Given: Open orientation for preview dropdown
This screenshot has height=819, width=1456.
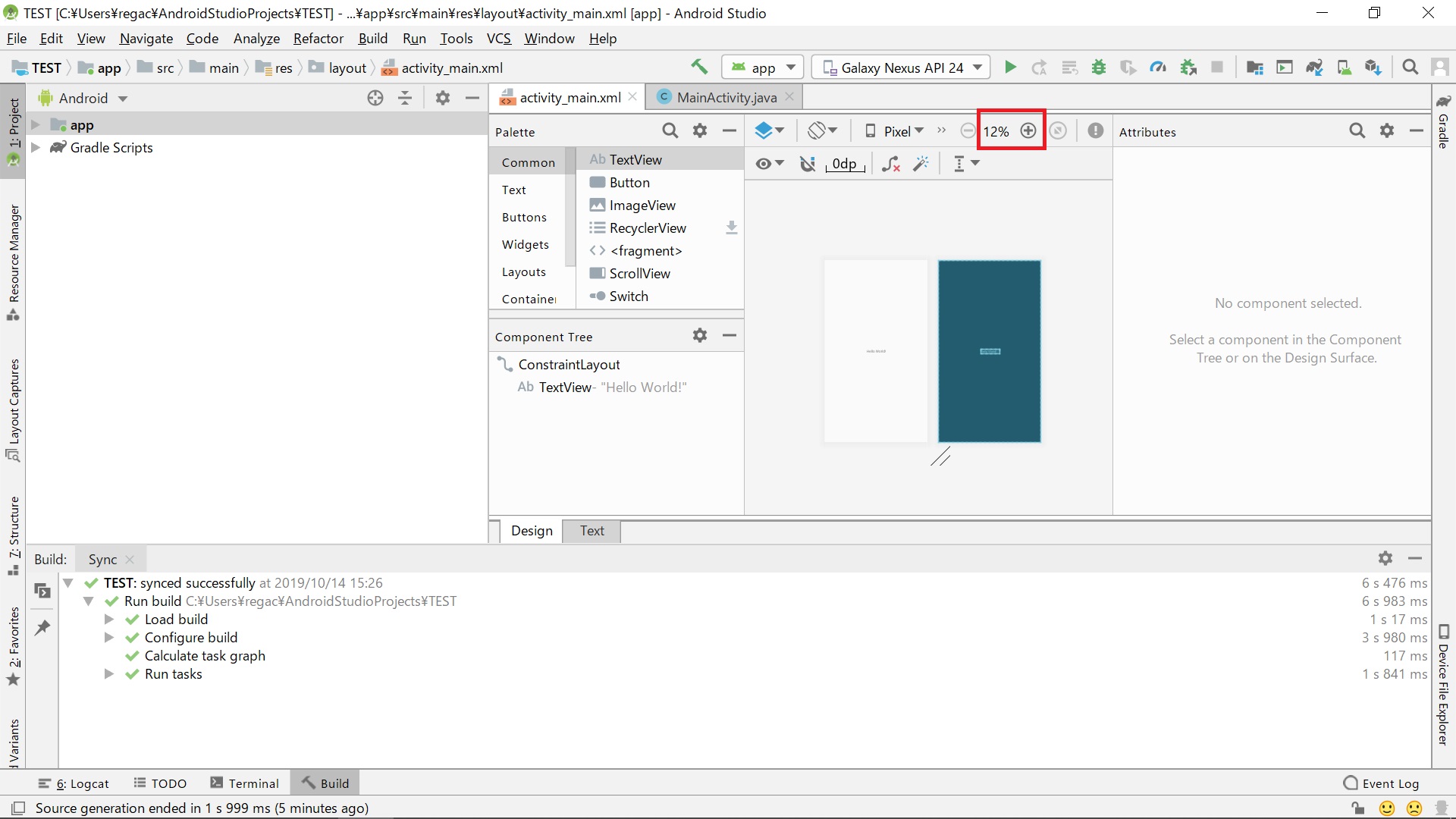Looking at the screenshot, I should pos(822,130).
